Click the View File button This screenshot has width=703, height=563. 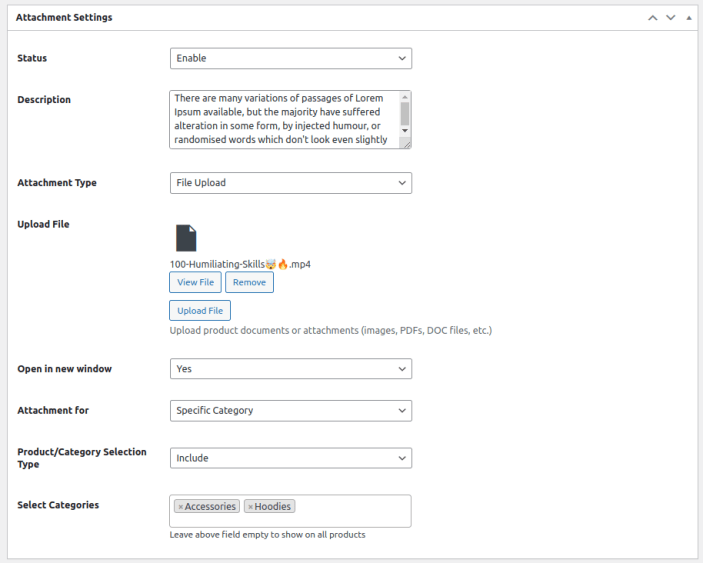point(195,282)
